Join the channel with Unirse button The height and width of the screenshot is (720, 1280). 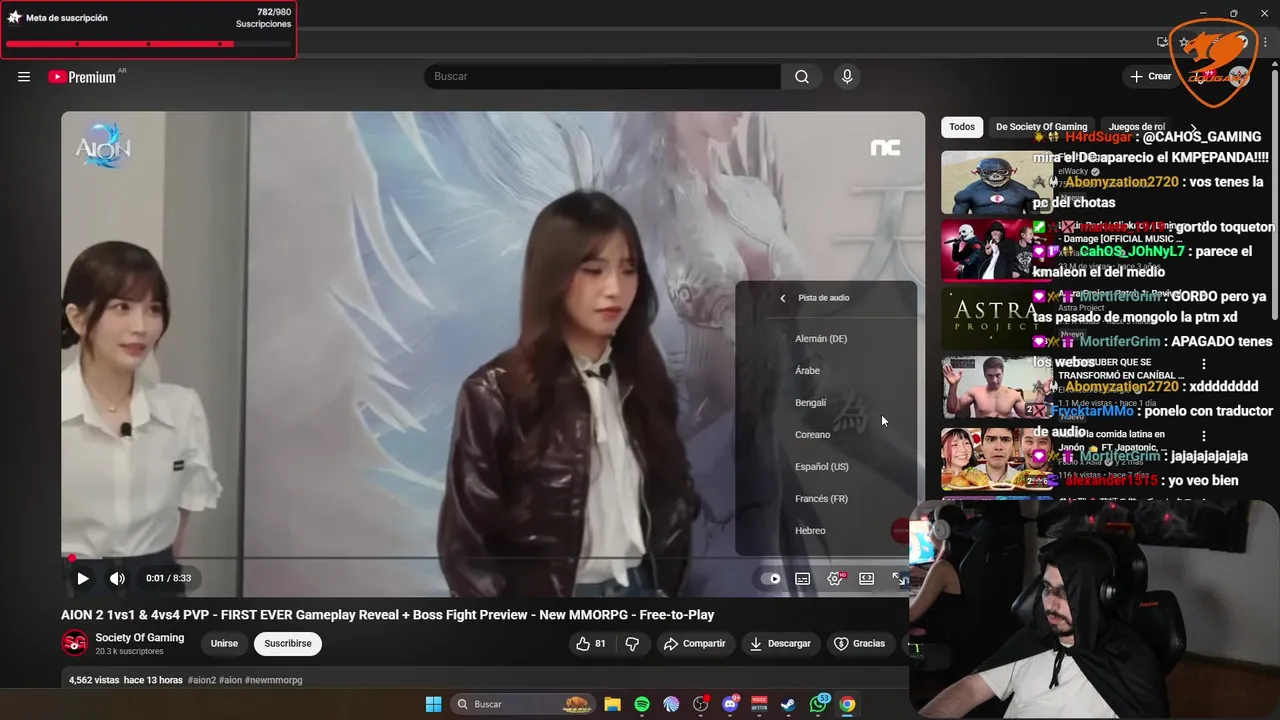click(224, 644)
